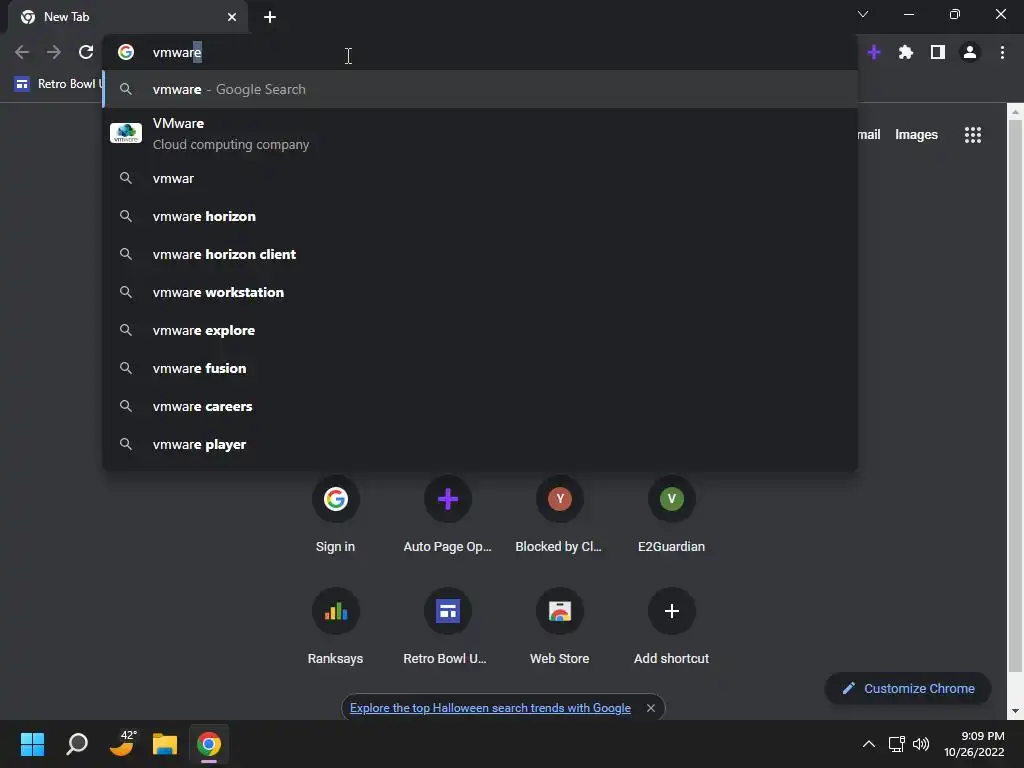1024x768 pixels.
Task: Open the Google apps grid icon
Action: point(973,135)
